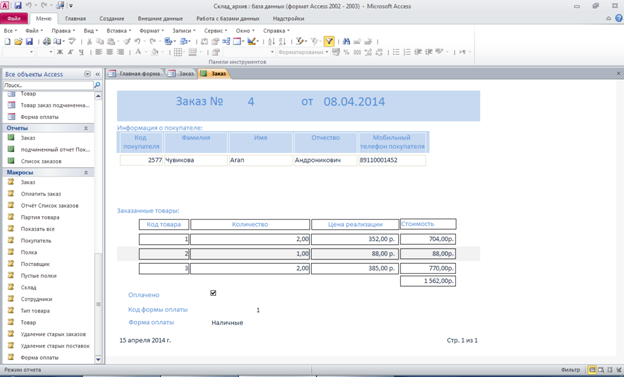Click the Spelling check icon
The height and width of the screenshot is (377, 624).
coord(72,41)
